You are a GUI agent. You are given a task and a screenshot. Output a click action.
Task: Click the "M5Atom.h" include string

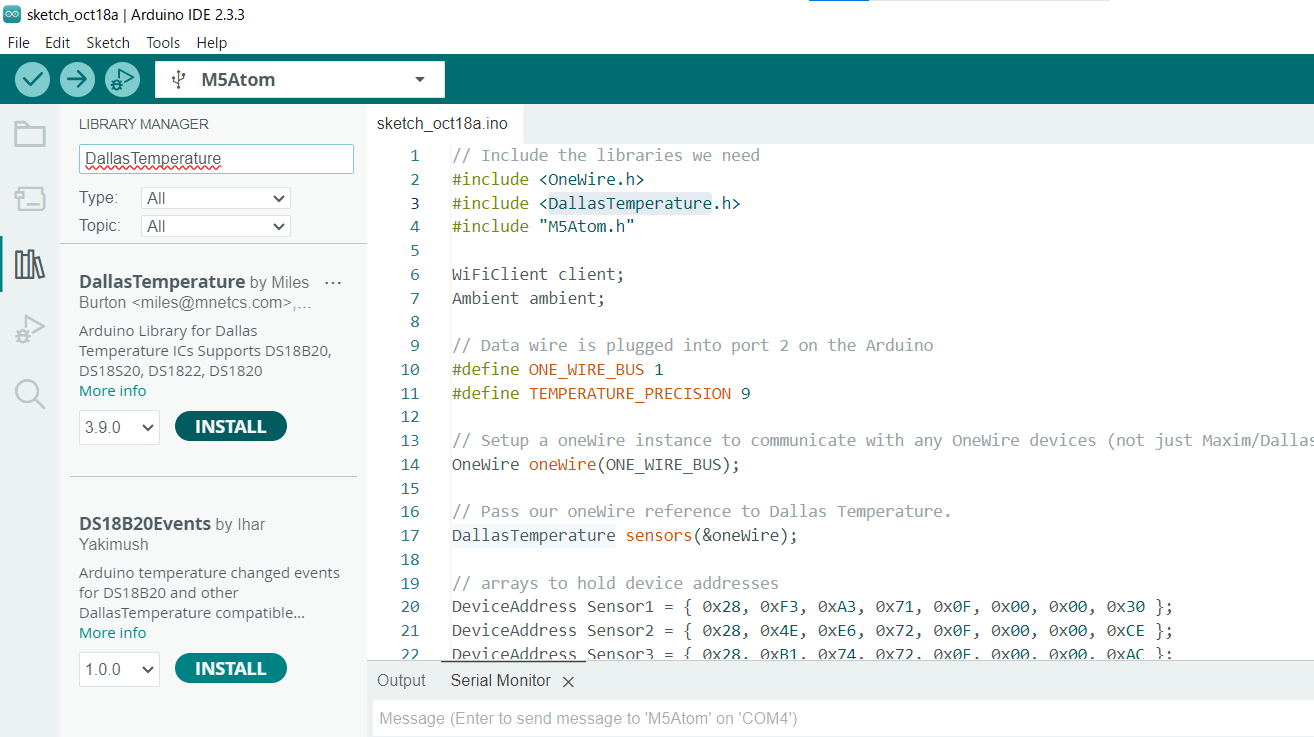click(587, 227)
